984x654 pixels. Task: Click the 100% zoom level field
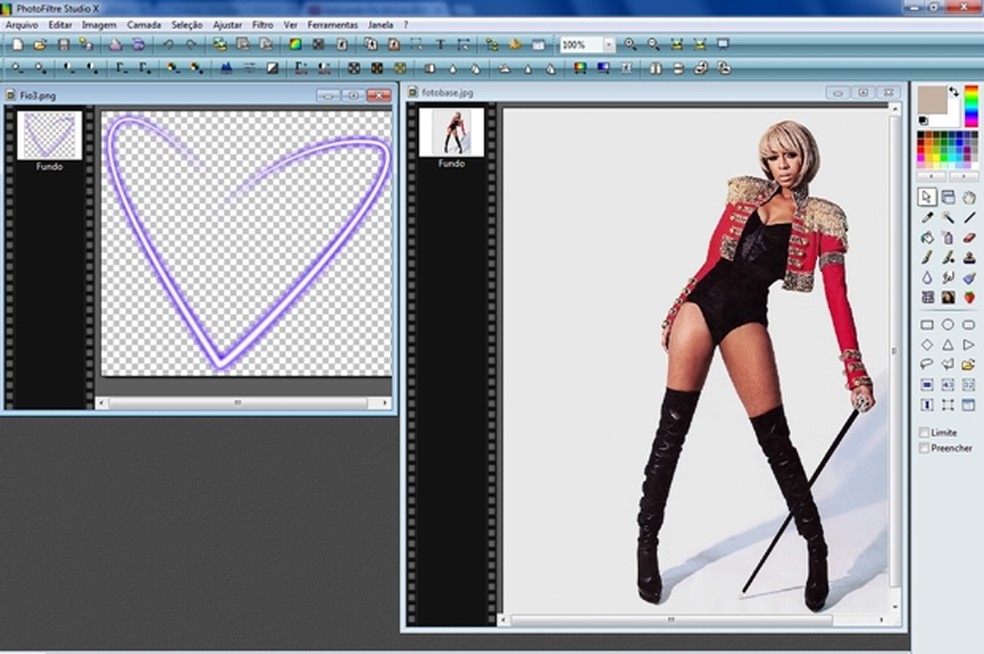(x=581, y=45)
